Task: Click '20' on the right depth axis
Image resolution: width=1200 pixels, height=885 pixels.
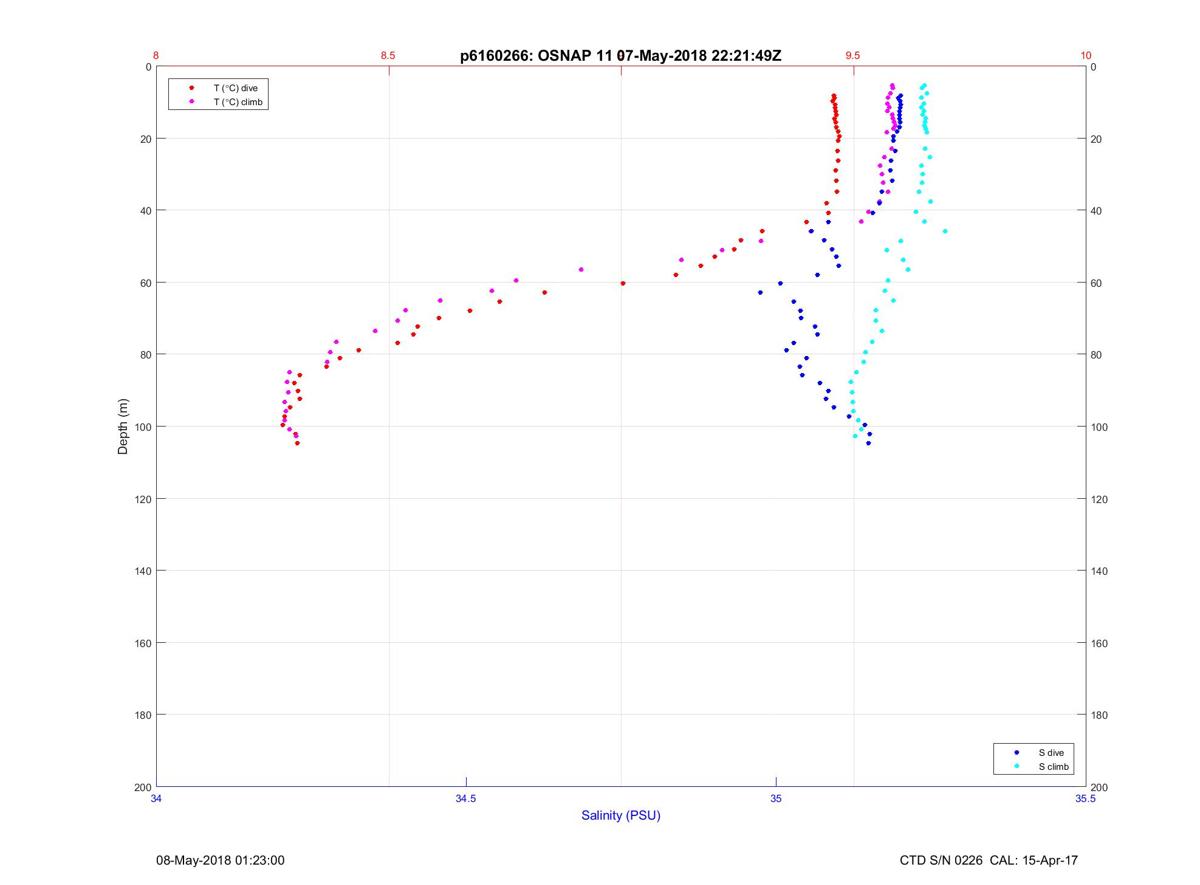Action: [x=1098, y=139]
